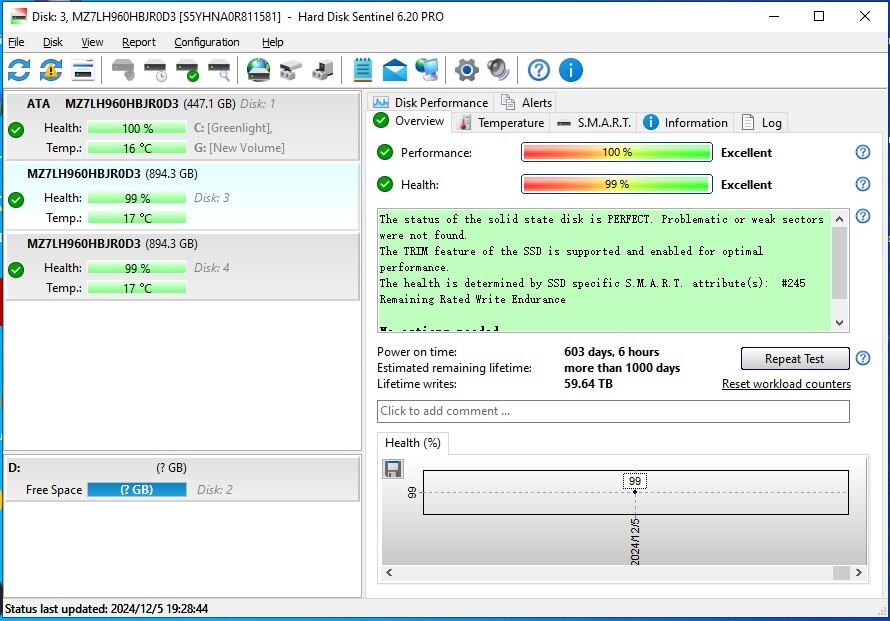
Task: Click the grey disk with shield toolbar icon
Action: pyautogui.click(x=123, y=70)
